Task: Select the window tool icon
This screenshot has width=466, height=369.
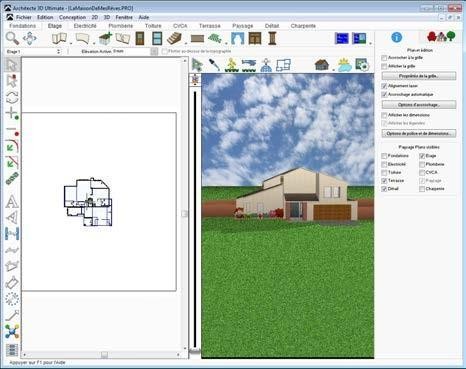Action: click(x=157, y=38)
